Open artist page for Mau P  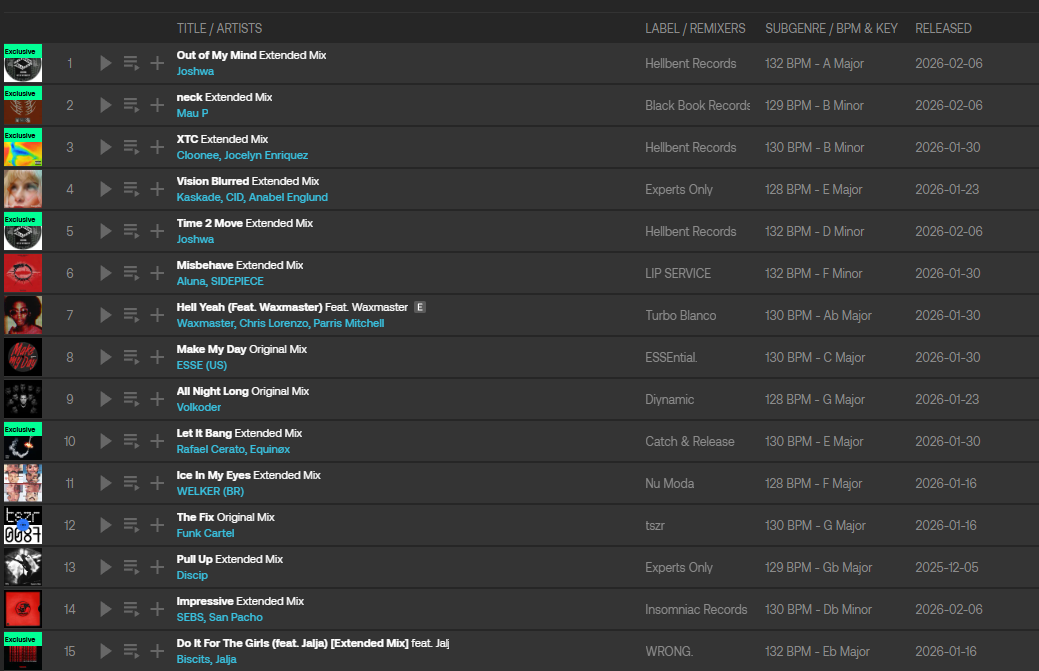192,113
